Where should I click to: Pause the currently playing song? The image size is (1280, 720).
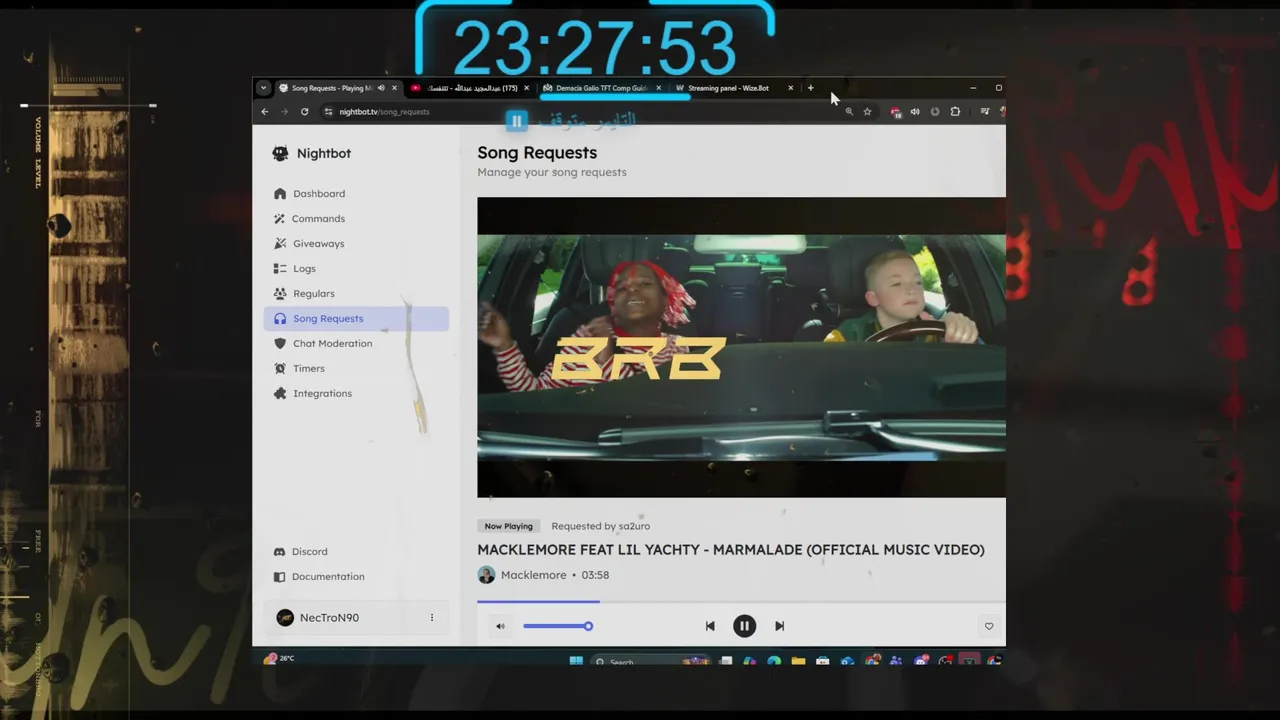744,626
